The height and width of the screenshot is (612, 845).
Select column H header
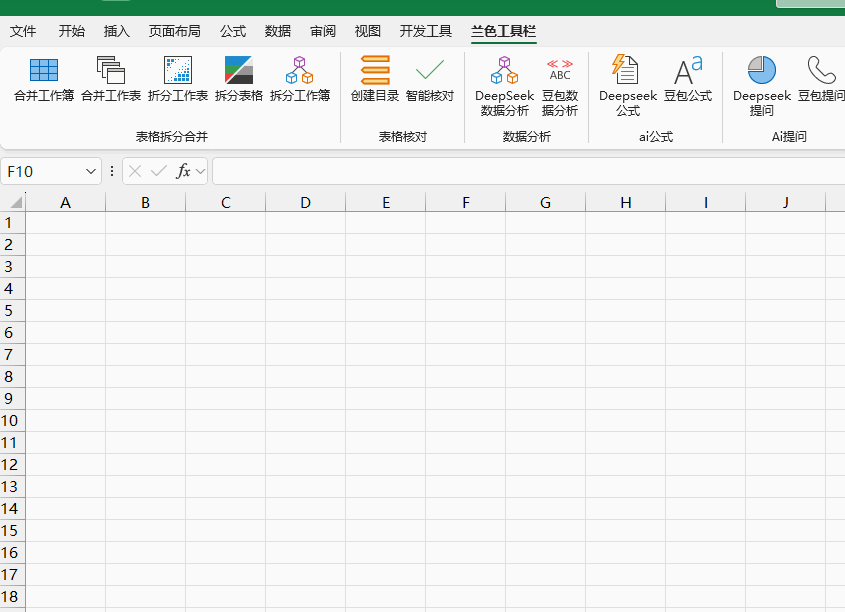pyautogui.click(x=626, y=203)
